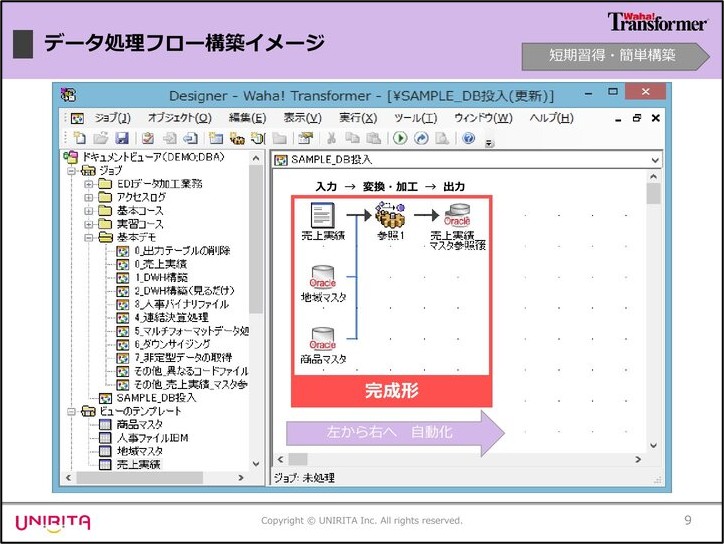The height and width of the screenshot is (544, 724).
Task: Expand the 実習コース folder
Action: [89, 224]
